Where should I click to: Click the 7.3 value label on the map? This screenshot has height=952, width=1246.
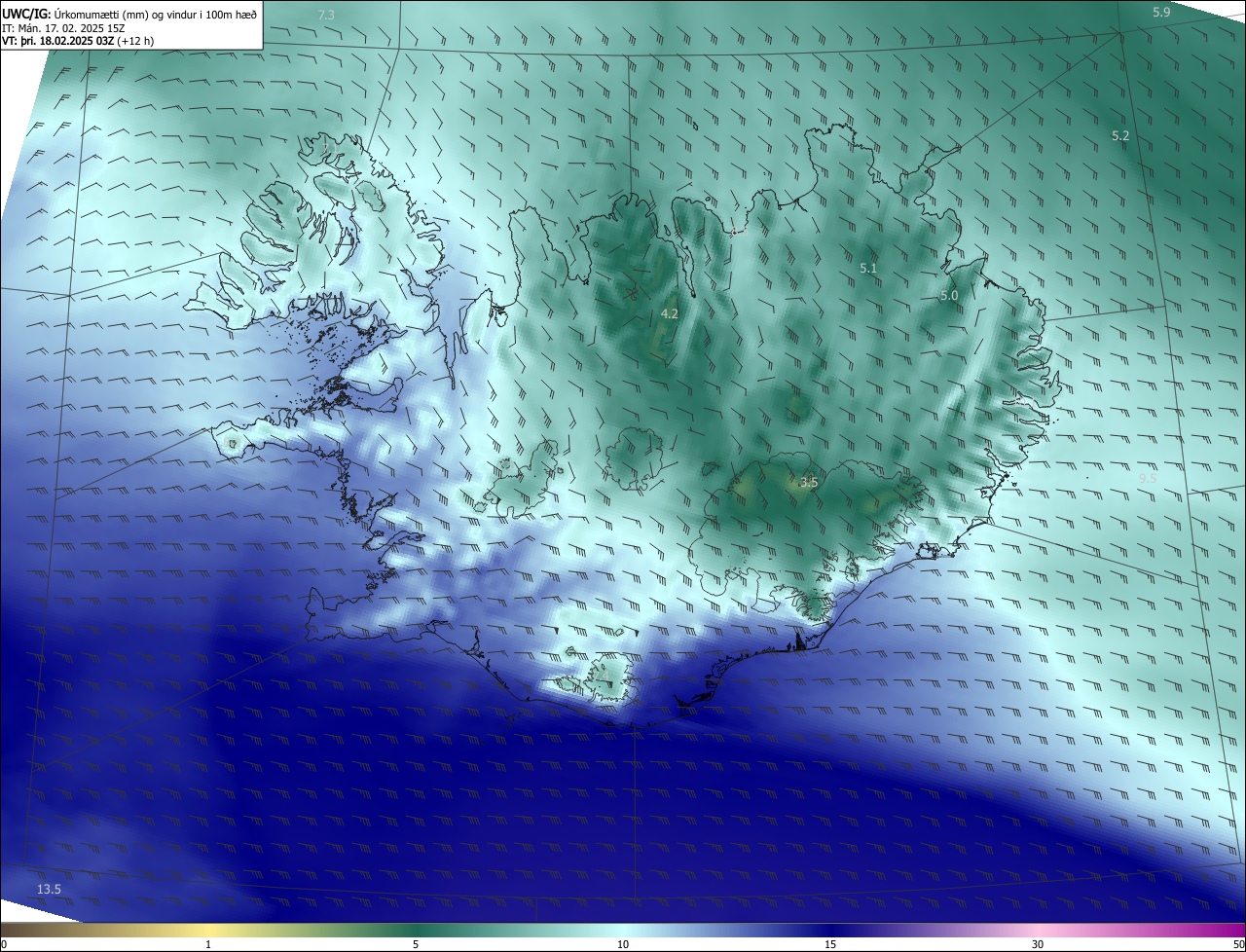click(x=326, y=16)
